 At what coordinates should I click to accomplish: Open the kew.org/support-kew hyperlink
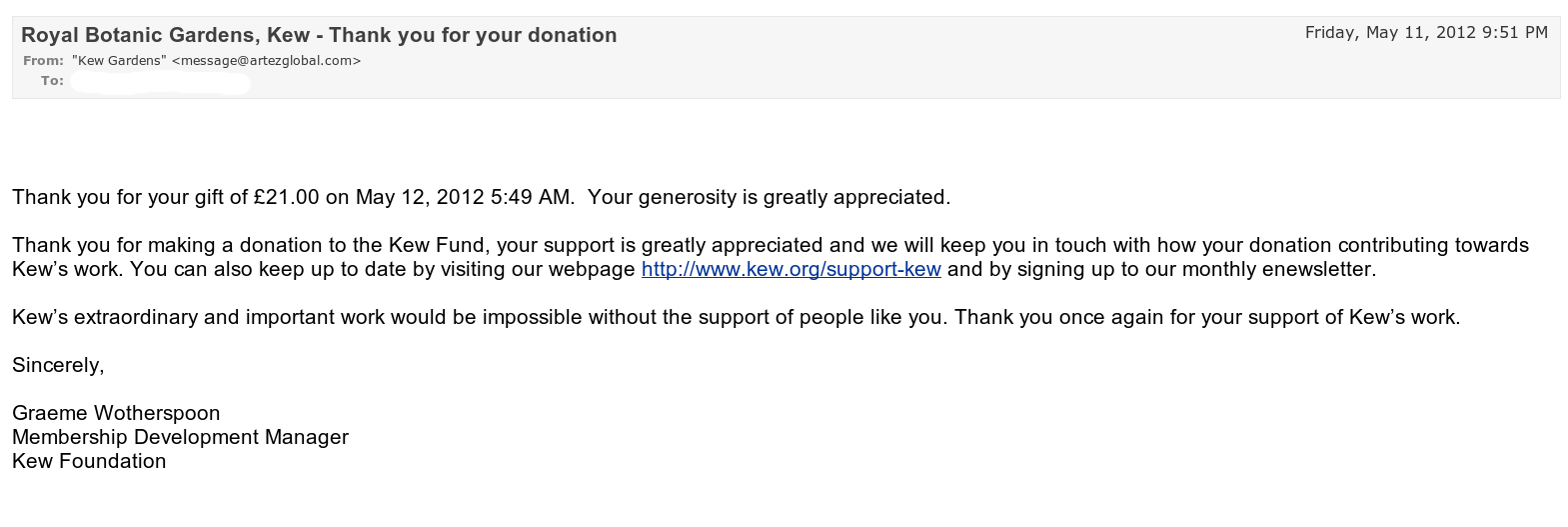pyautogui.click(x=790, y=269)
